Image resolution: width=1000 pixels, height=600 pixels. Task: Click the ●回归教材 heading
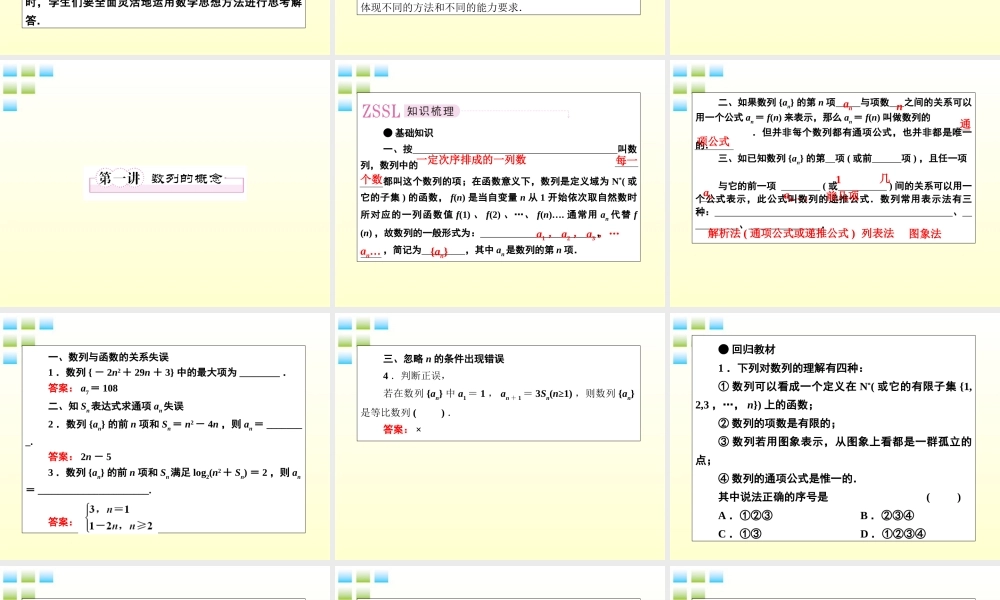click(747, 349)
